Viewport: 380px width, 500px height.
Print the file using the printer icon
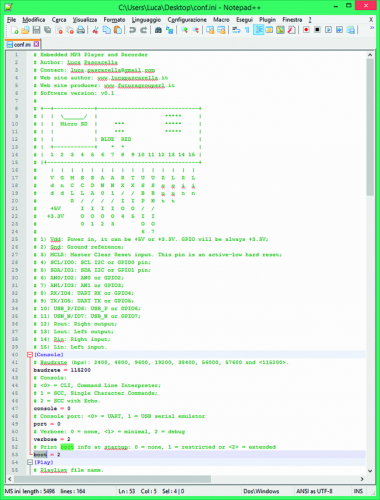point(81,30)
